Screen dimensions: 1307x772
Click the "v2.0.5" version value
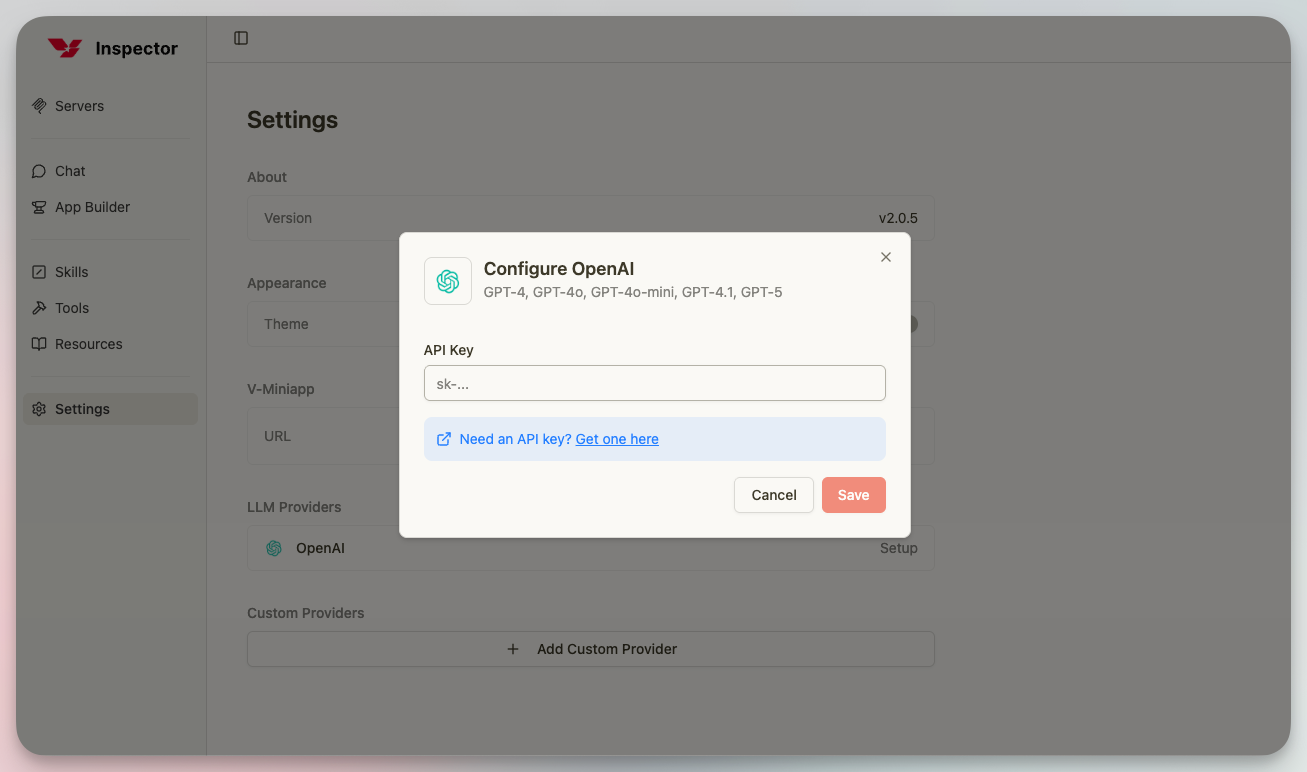pyautogui.click(x=898, y=218)
